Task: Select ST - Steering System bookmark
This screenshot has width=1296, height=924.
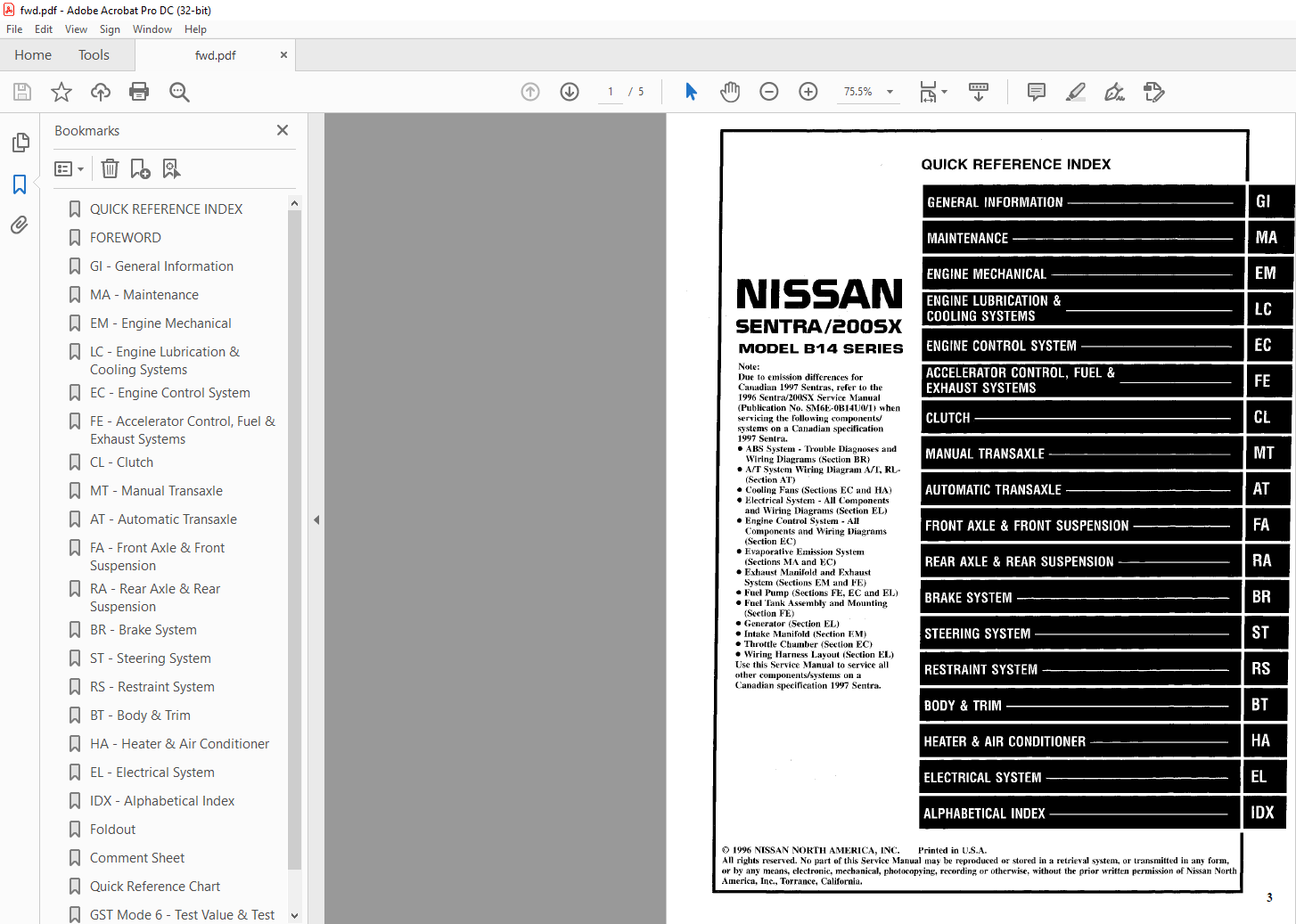Action: pos(151,658)
